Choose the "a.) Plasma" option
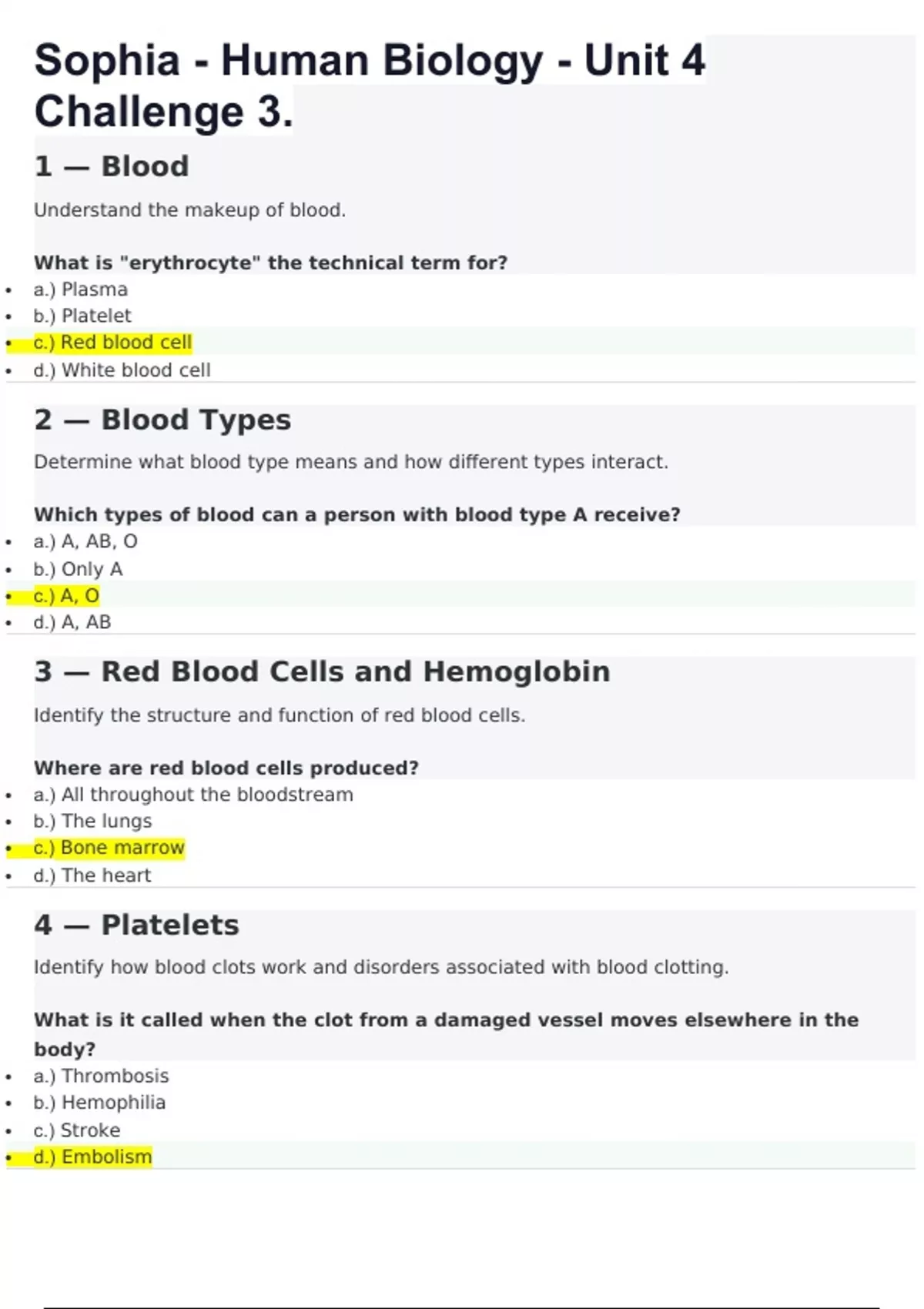The width and height of the screenshot is (924, 1309). coord(81,290)
